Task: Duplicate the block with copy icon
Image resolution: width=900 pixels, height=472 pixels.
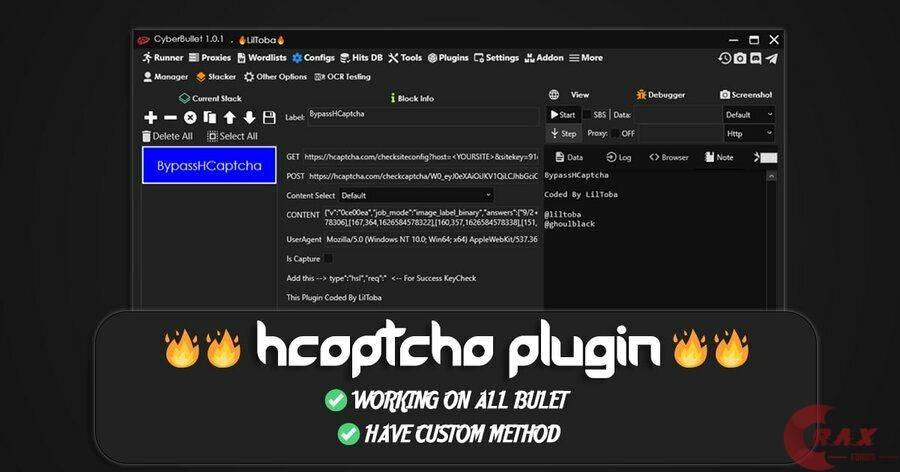Action: pyautogui.click(x=210, y=118)
